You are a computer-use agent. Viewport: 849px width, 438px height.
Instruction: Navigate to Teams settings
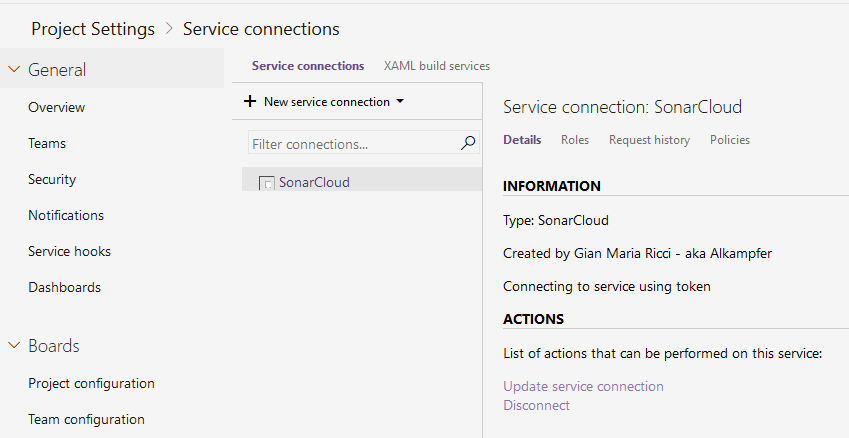coord(47,143)
